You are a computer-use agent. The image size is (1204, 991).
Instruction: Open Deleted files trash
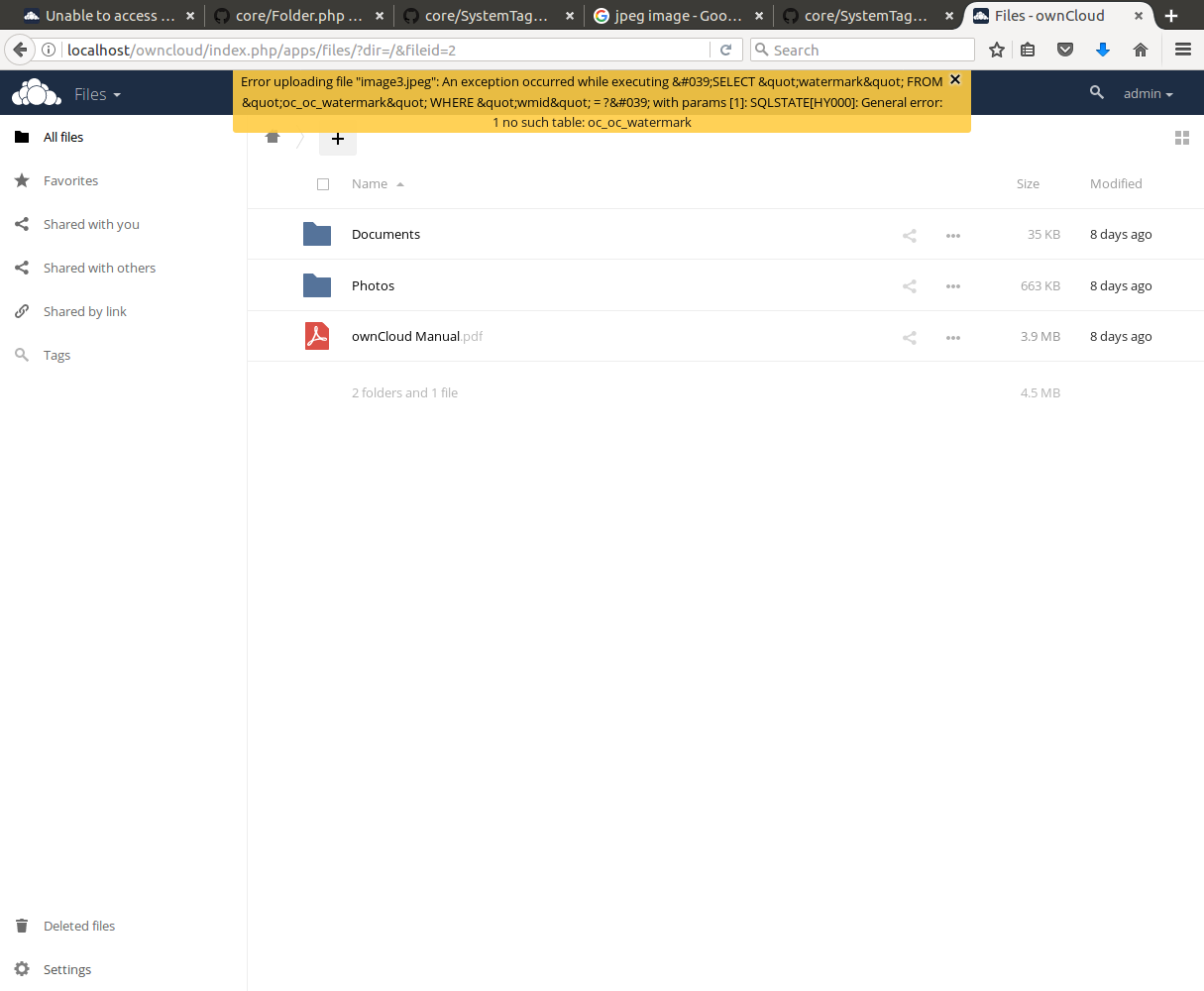(123, 926)
